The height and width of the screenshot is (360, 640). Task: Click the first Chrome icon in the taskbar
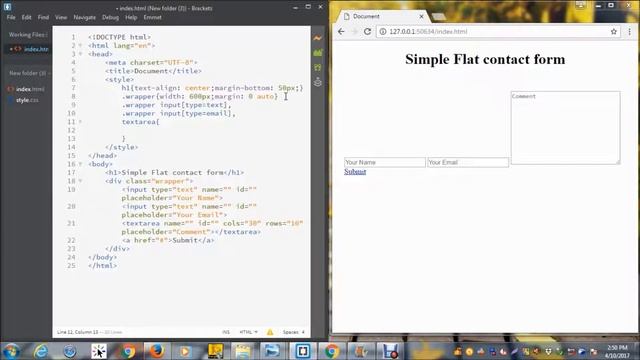point(127,351)
